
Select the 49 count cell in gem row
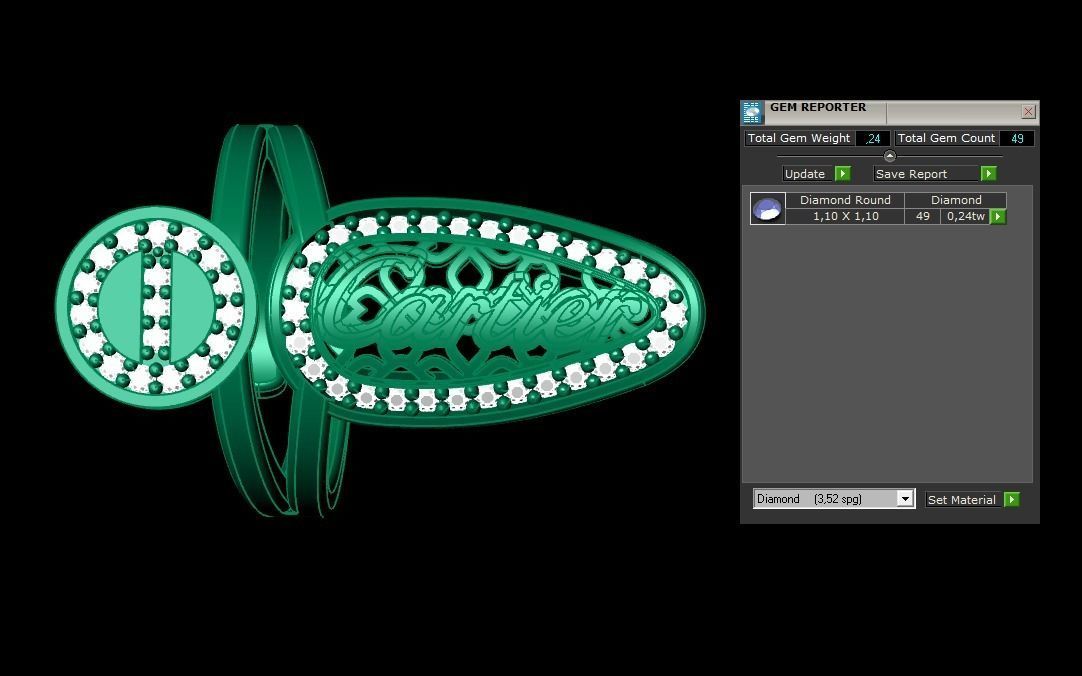point(923,217)
